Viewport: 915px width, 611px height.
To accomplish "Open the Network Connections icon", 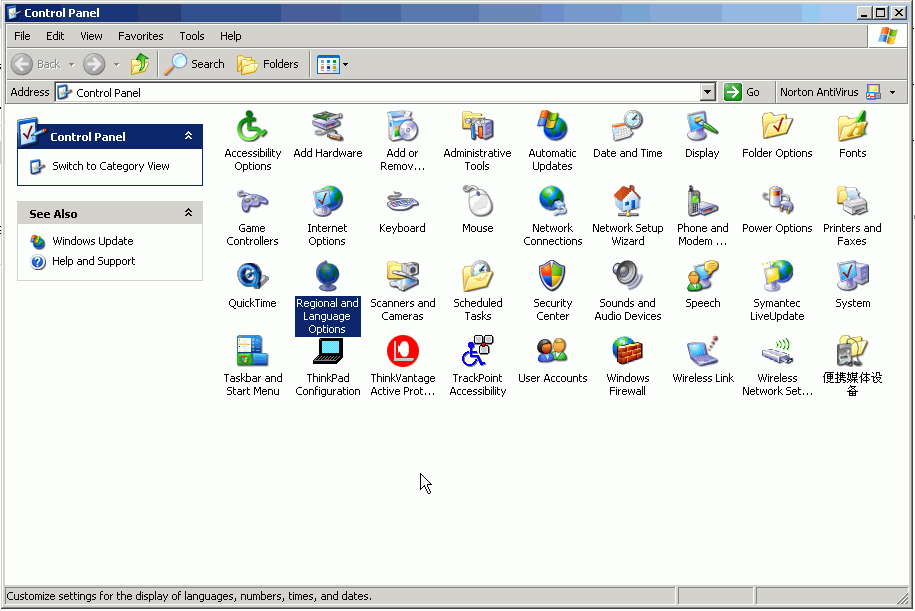I will (x=552, y=202).
